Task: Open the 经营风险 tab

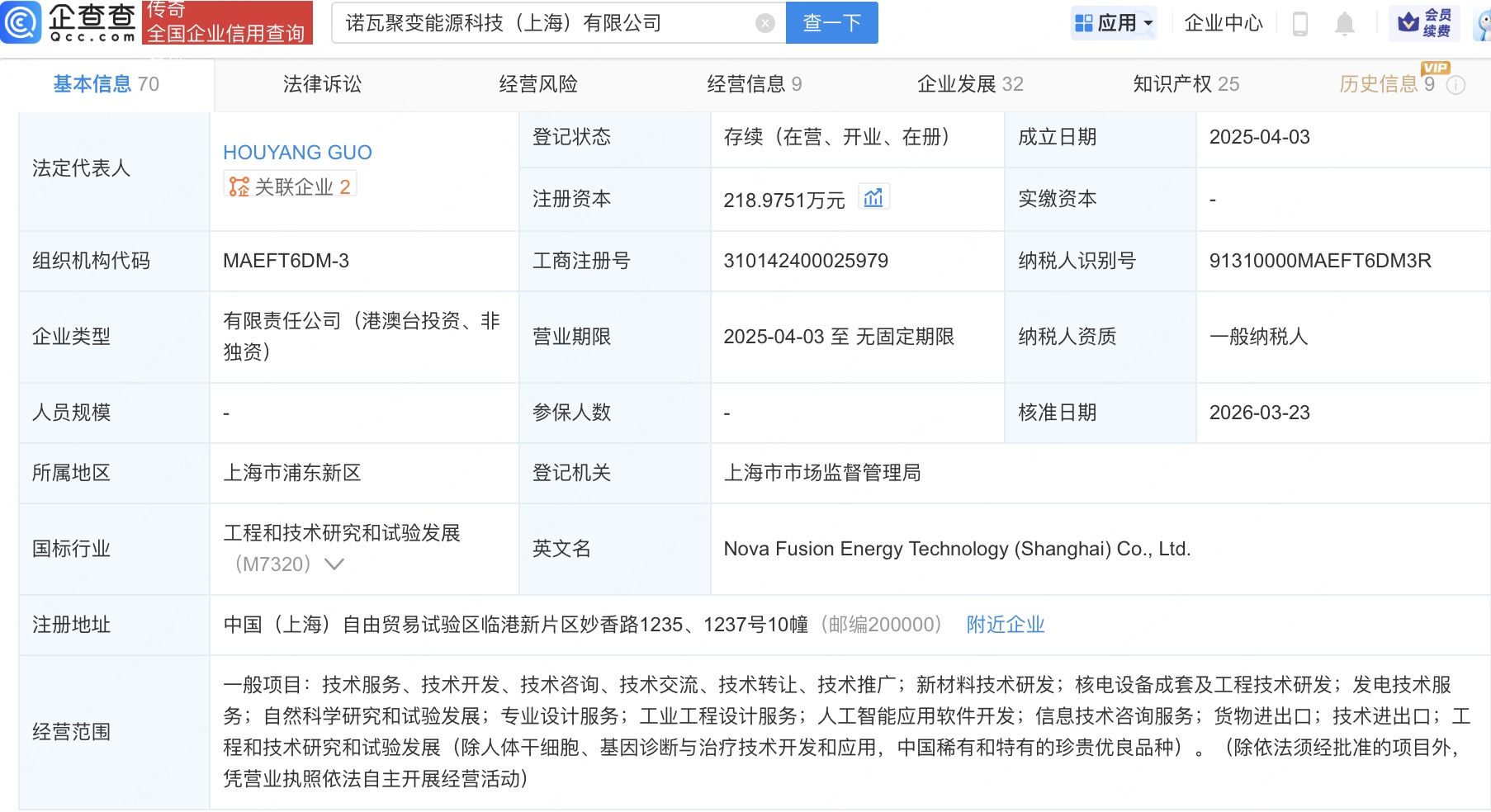Action: coord(538,84)
